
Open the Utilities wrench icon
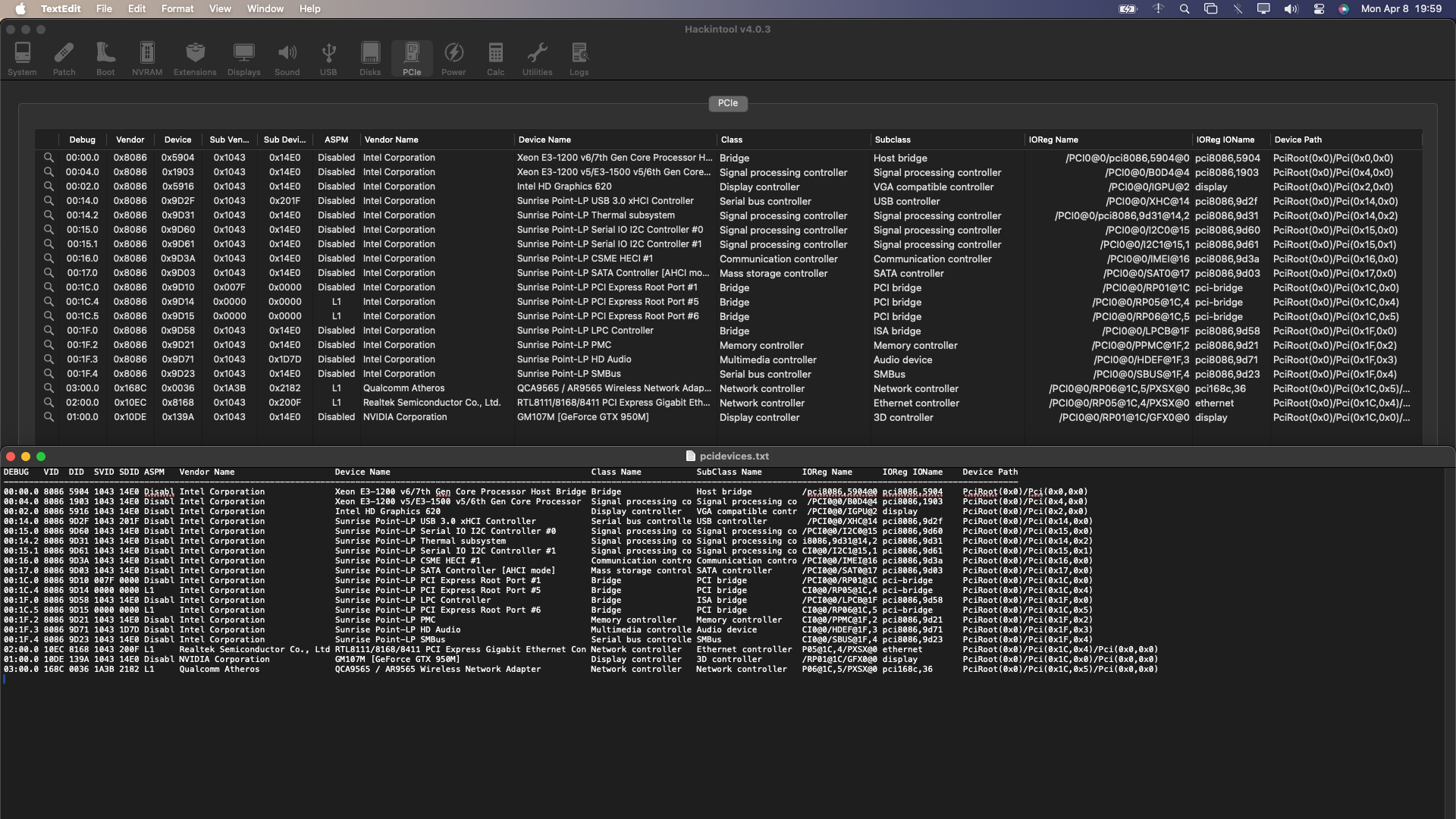tap(537, 58)
